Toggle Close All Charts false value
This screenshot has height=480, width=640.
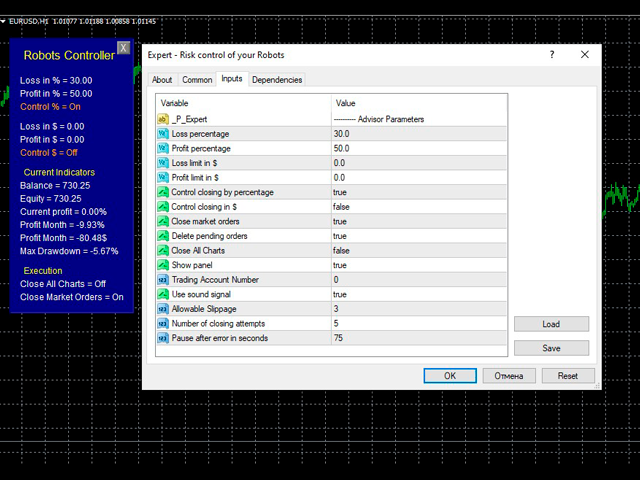(419, 251)
